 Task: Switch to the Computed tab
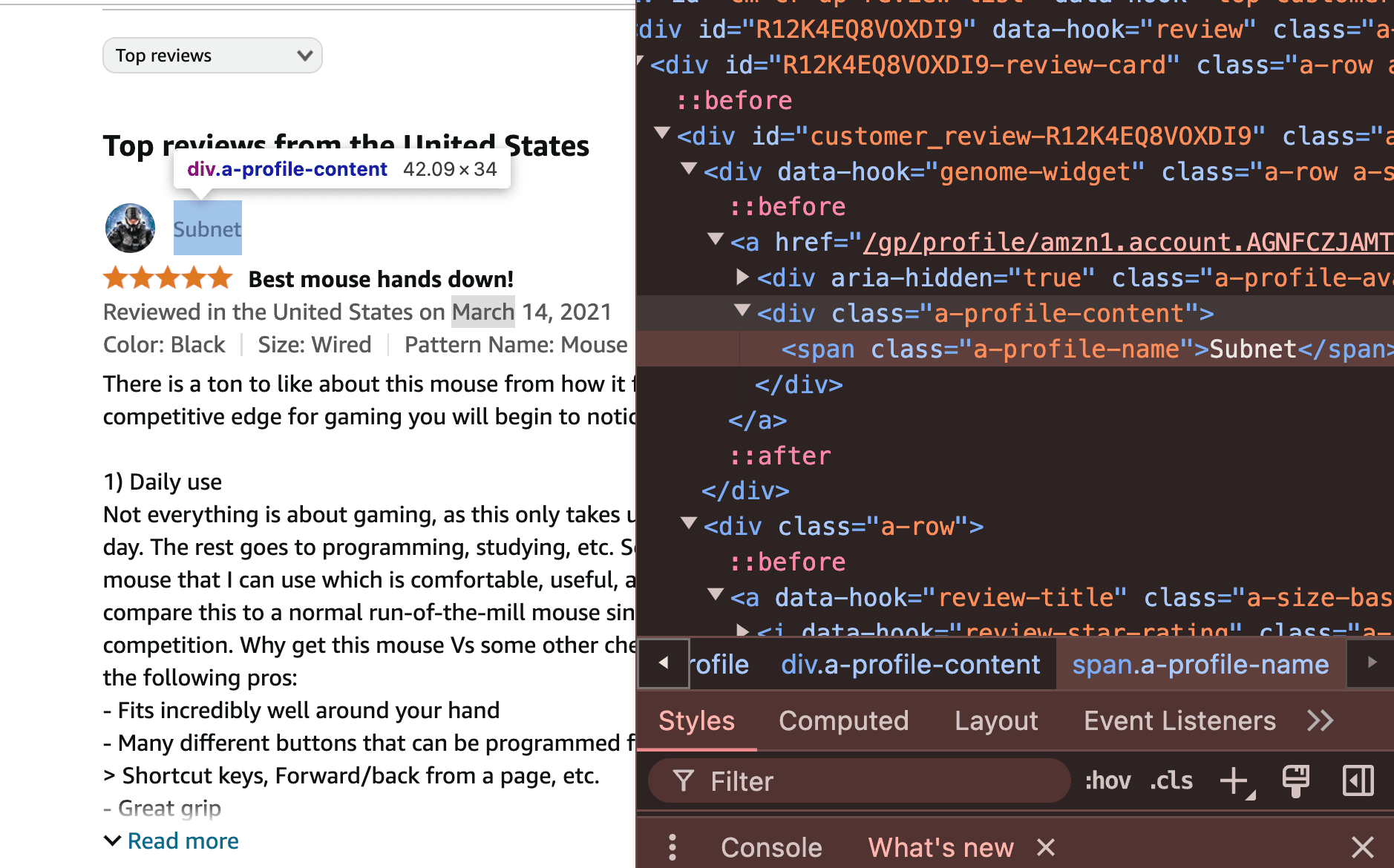click(844, 720)
